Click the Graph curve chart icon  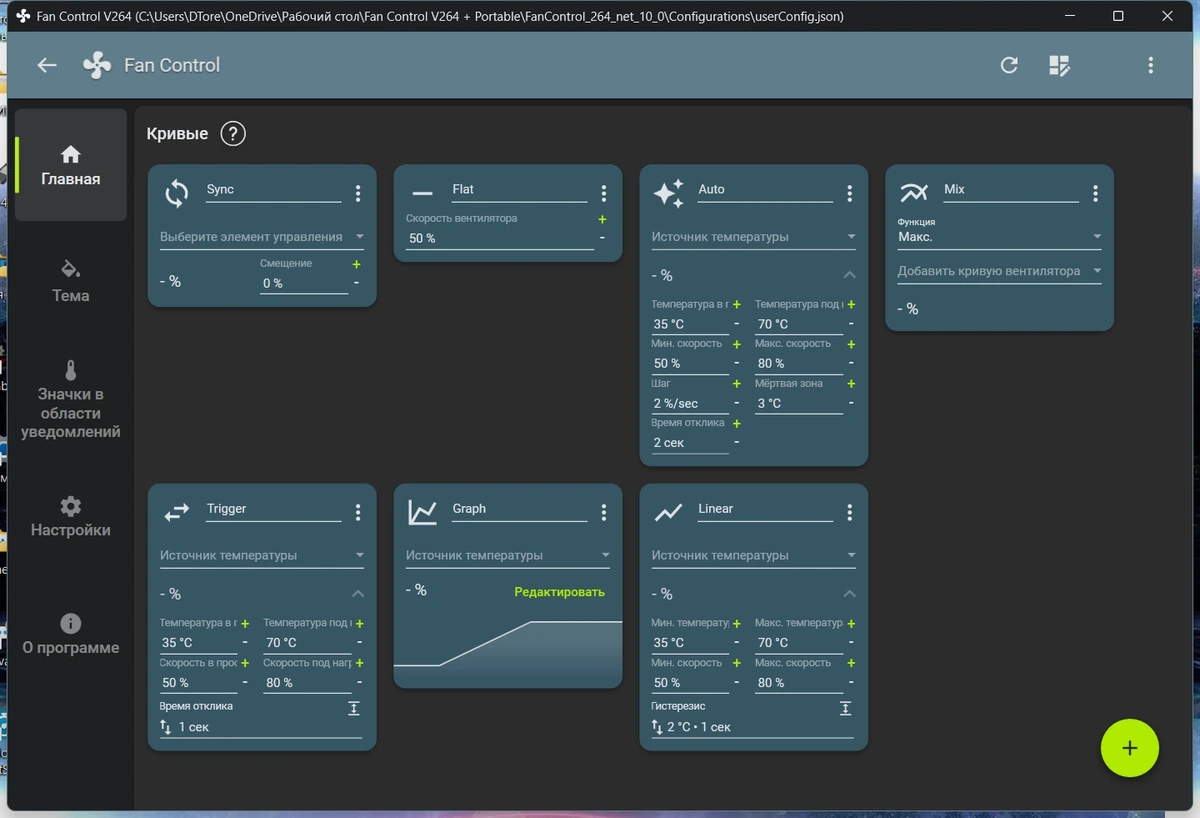click(x=423, y=512)
